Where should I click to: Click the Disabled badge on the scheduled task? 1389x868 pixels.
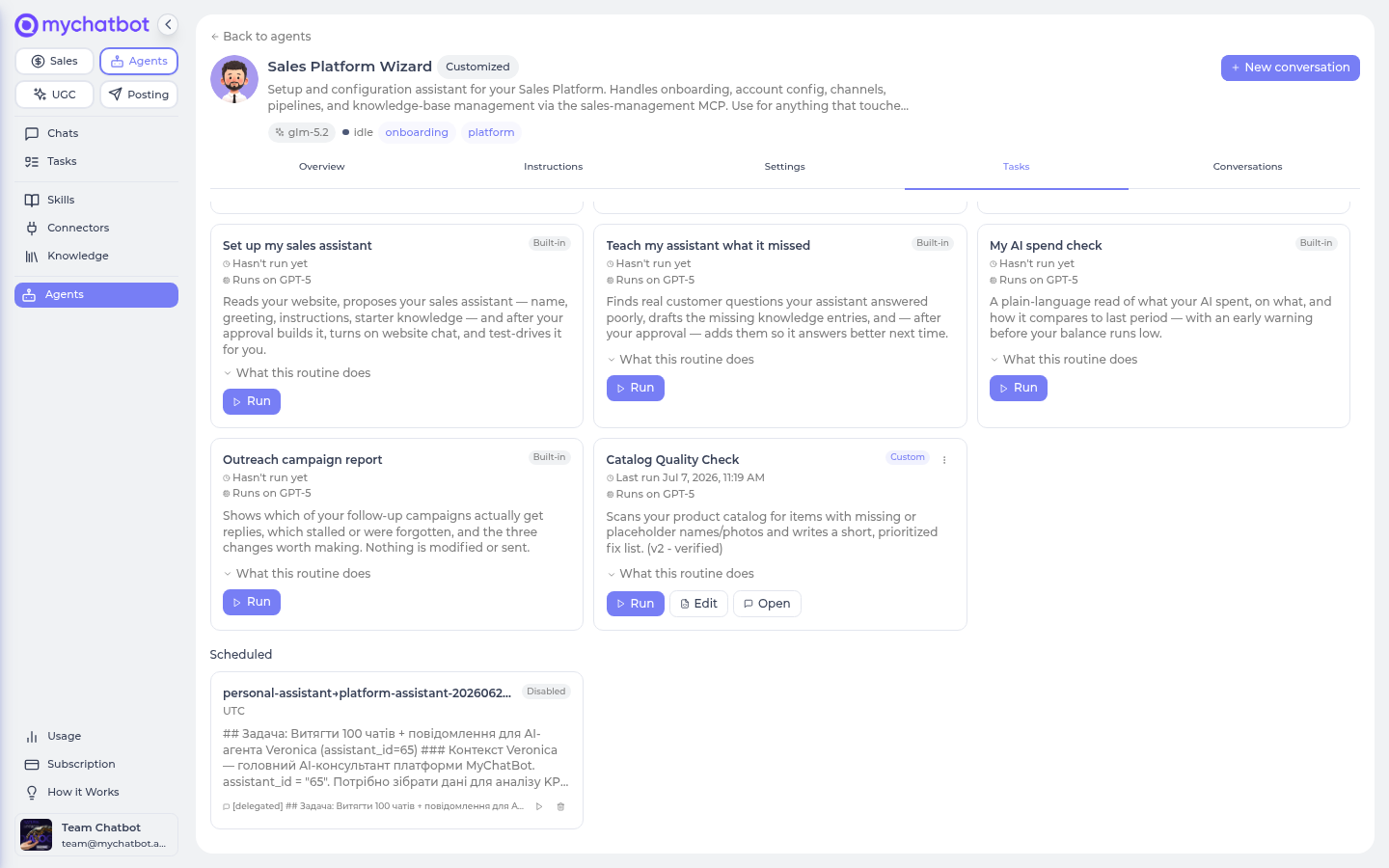pos(546,692)
